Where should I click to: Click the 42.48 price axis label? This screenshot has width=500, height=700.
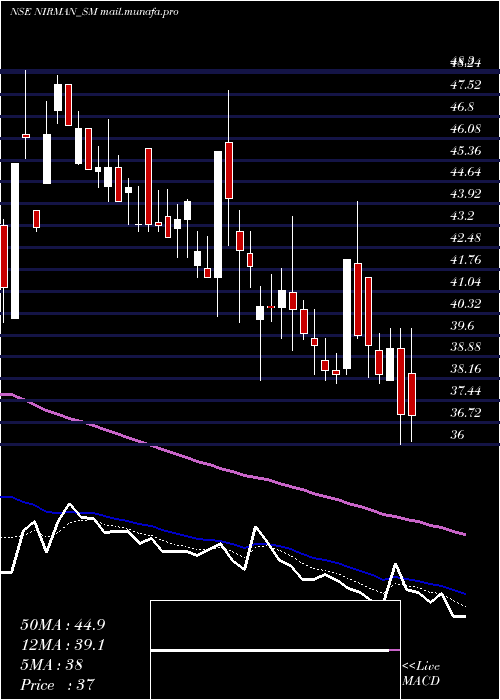[466, 238]
